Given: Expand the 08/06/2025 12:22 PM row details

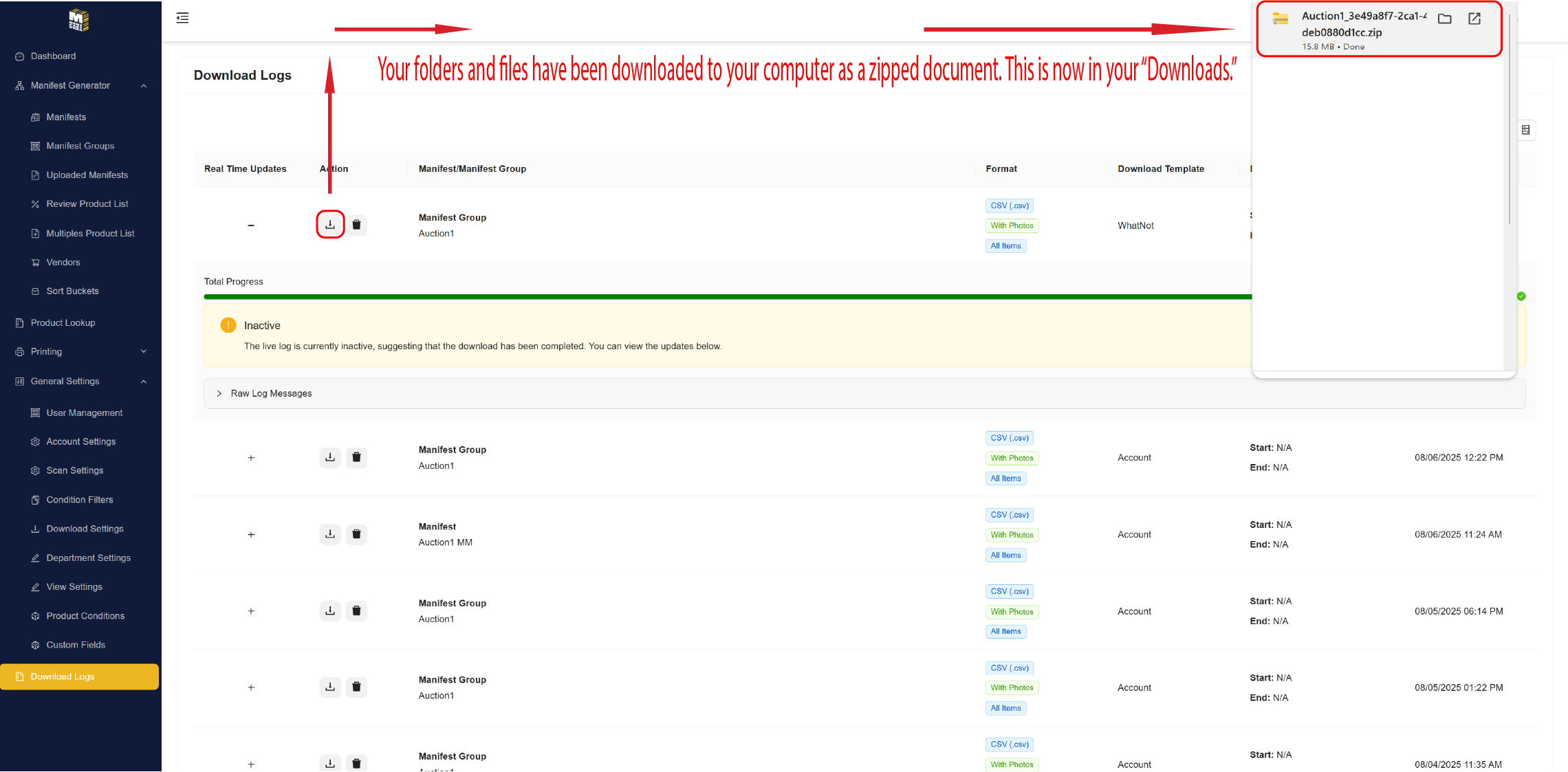Looking at the screenshot, I should [x=251, y=457].
